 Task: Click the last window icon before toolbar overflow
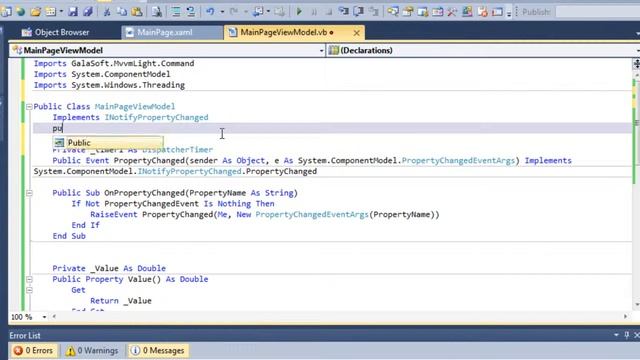click(497, 12)
